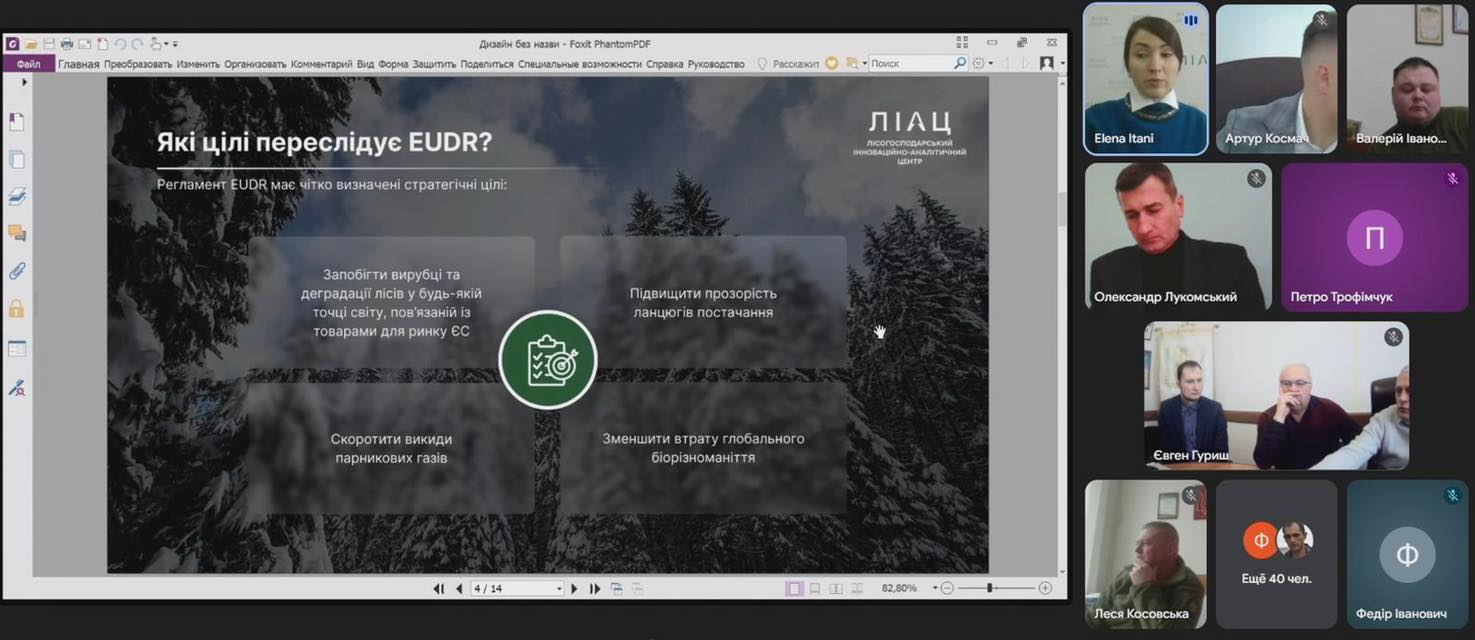Open the Attachments paperclip panel

tap(16, 271)
